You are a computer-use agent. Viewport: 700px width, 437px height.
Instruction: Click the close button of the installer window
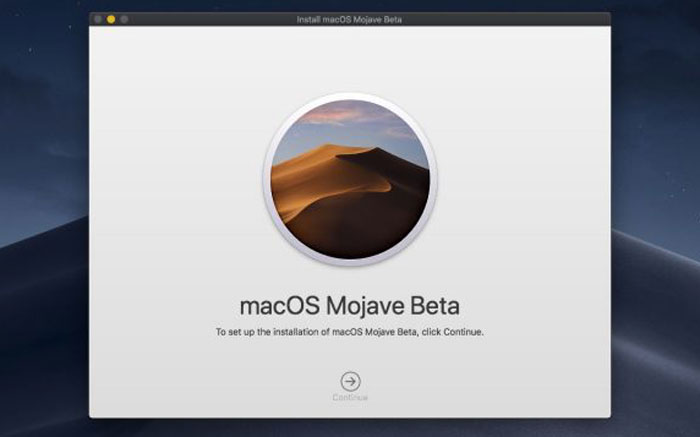pos(98,19)
